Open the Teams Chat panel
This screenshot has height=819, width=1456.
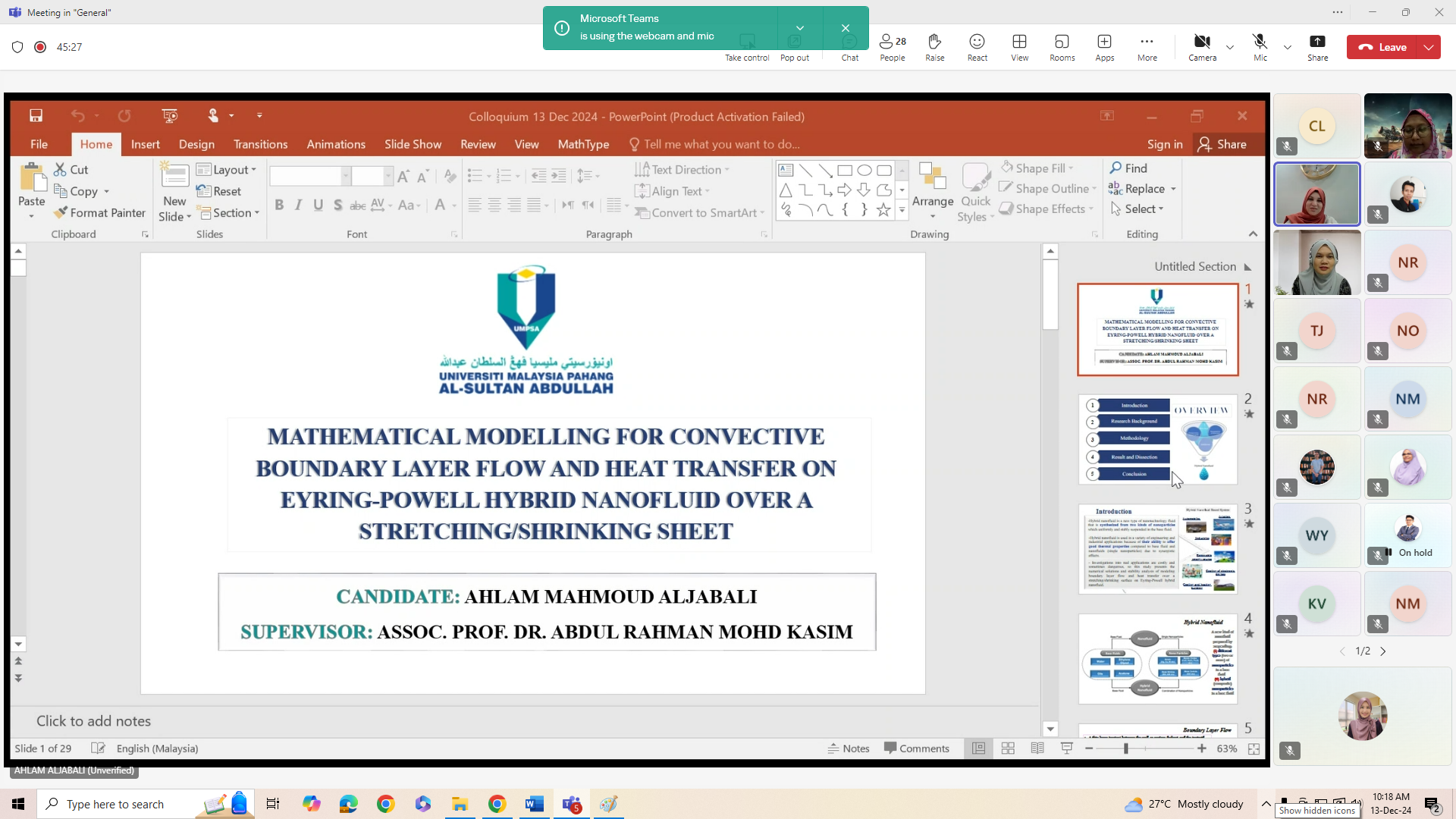pyautogui.click(x=850, y=47)
